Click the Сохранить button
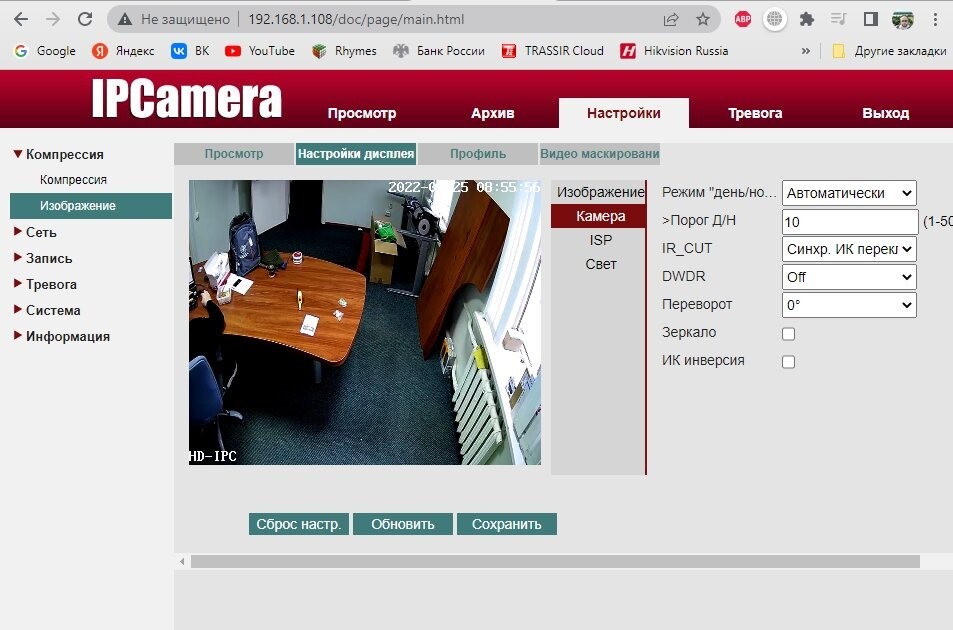 click(x=506, y=524)
